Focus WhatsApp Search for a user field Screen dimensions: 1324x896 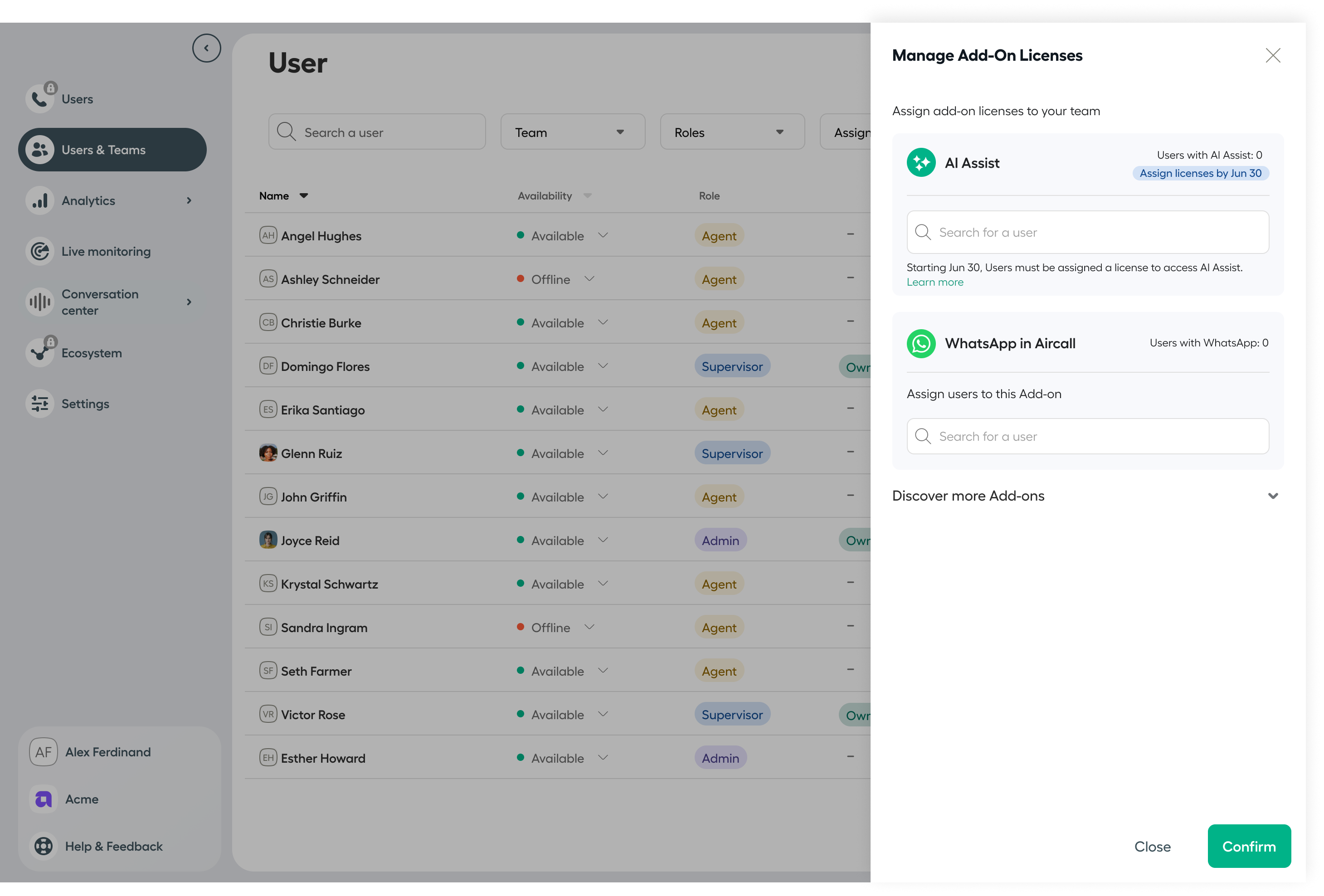click(1088, 436)
